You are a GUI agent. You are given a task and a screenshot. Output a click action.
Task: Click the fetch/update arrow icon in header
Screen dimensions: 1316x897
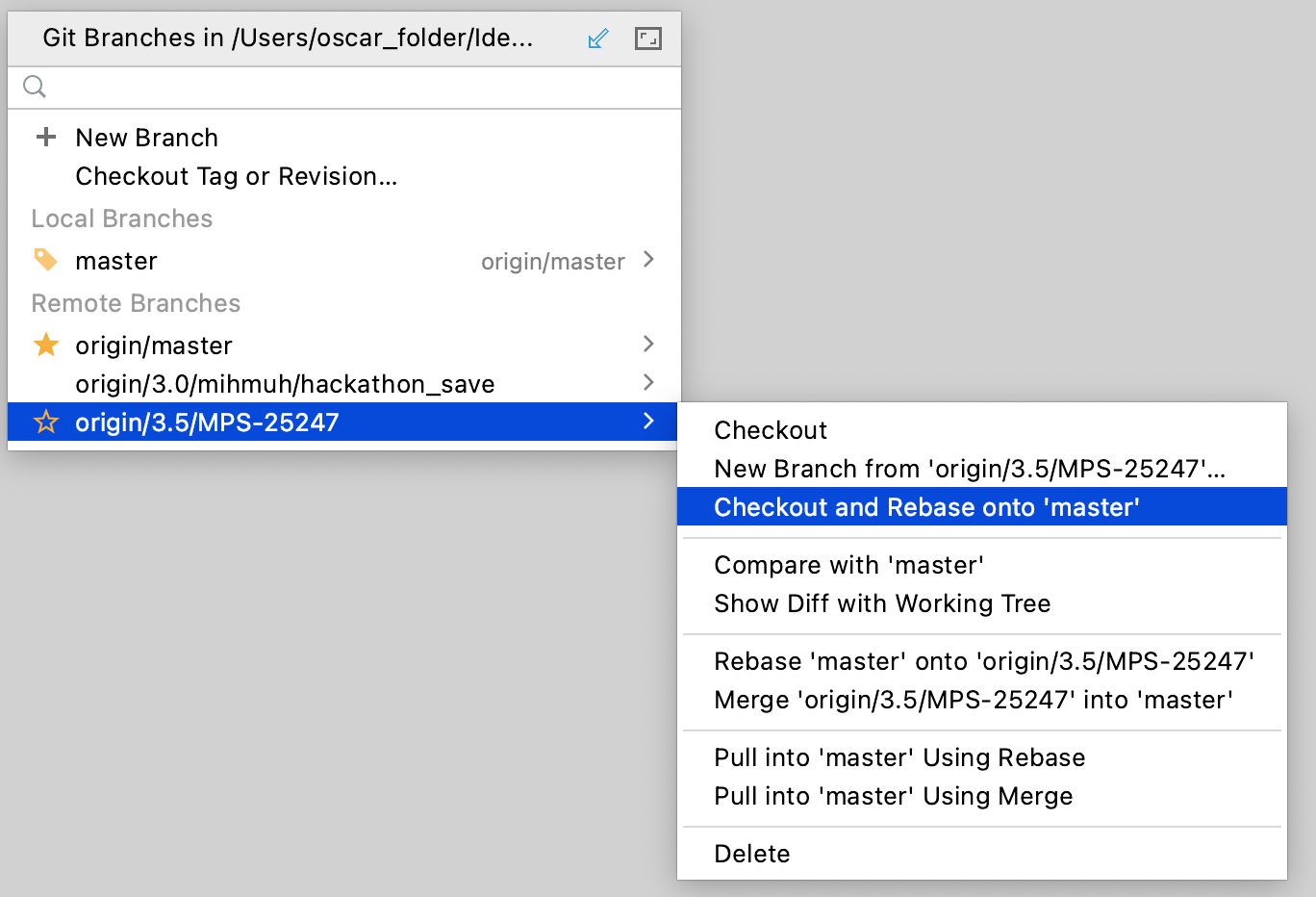click(597, 38)
